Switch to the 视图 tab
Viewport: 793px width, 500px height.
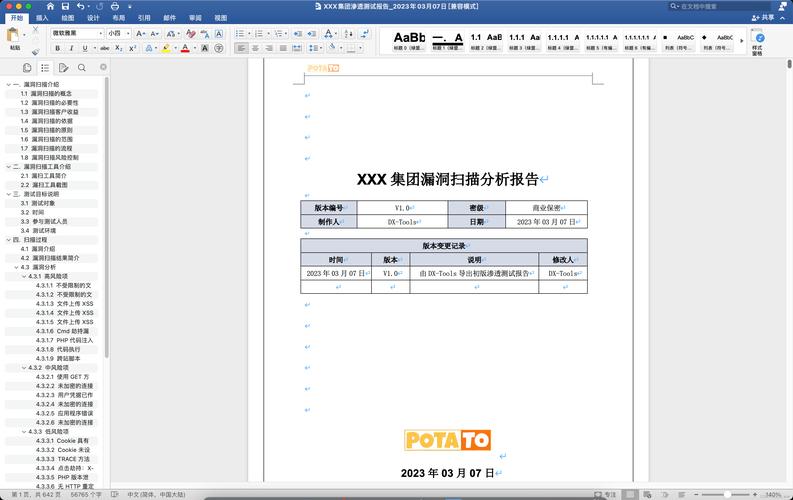221,18
